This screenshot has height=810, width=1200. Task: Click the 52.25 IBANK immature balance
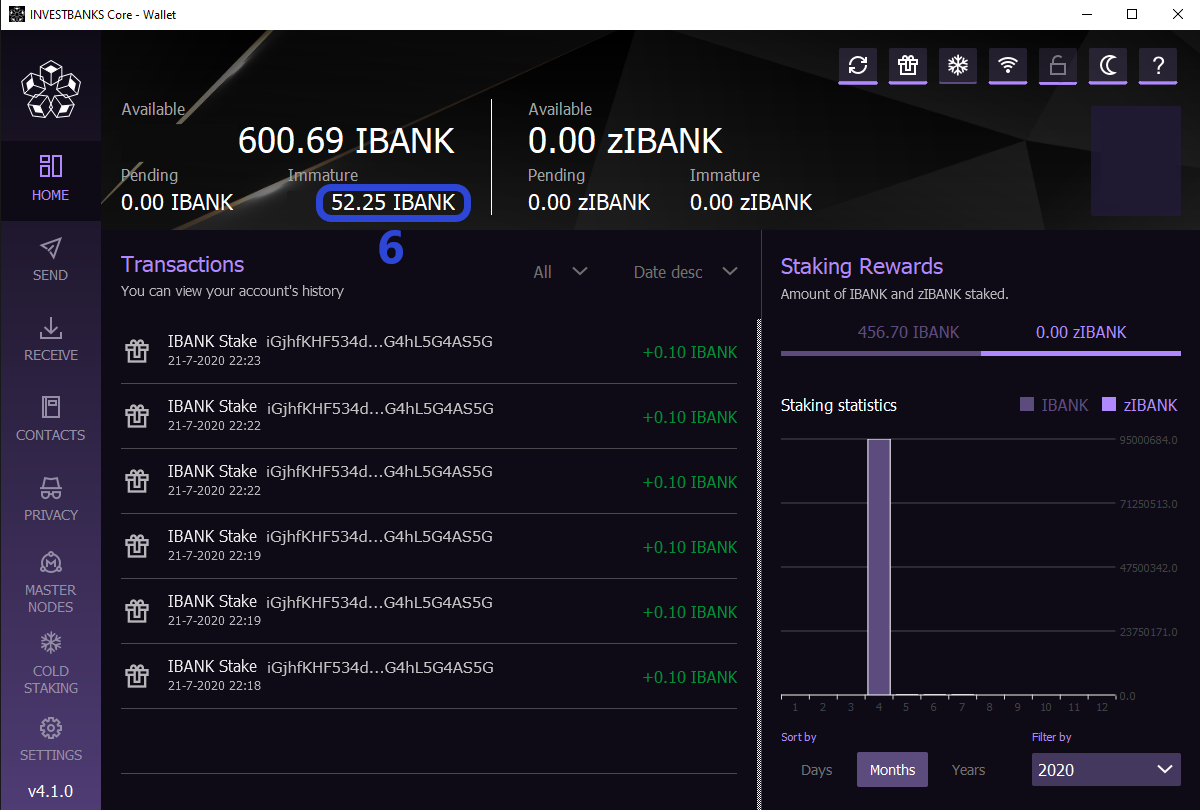[393, 203]
